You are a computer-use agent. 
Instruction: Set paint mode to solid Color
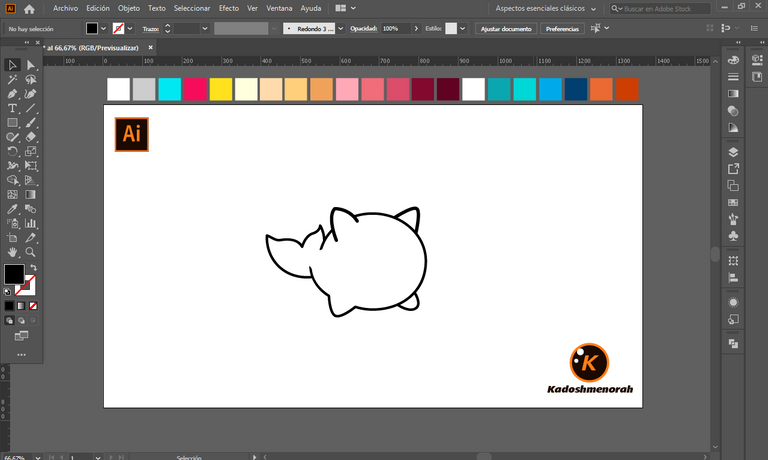click(x=9, y=306)
